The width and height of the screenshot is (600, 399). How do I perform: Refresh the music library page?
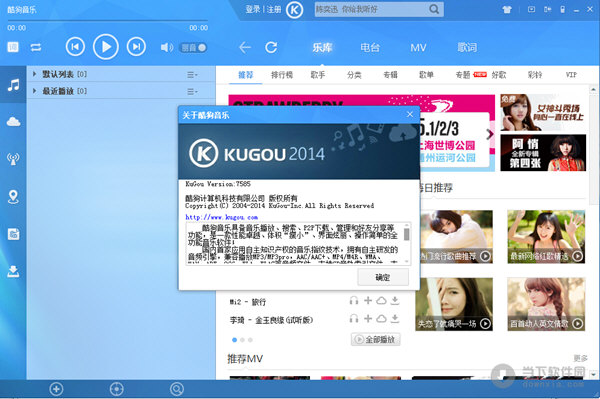pyautogui.click(x=271, y=47)
